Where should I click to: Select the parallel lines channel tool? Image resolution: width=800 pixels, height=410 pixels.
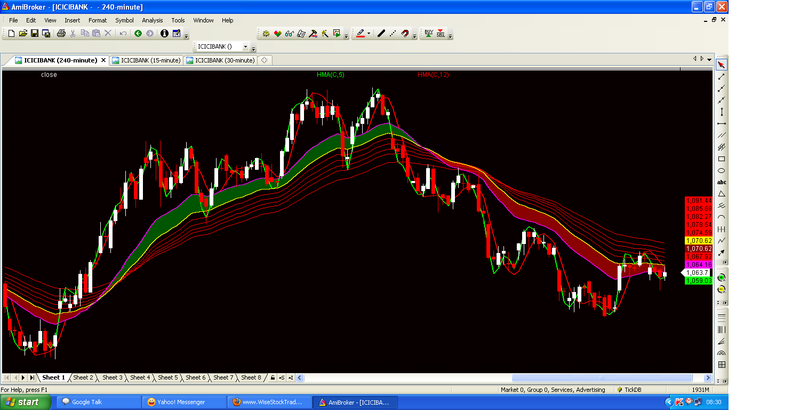721,135
